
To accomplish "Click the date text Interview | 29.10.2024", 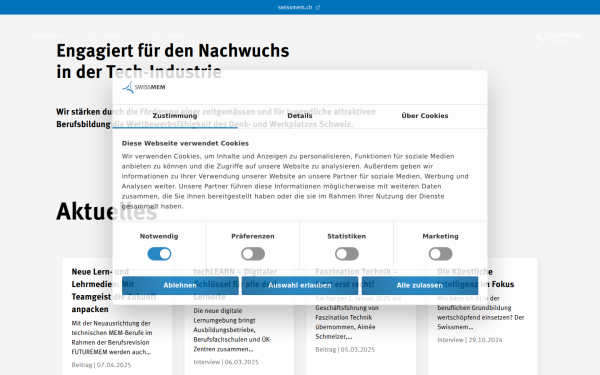I will (470, 340).
